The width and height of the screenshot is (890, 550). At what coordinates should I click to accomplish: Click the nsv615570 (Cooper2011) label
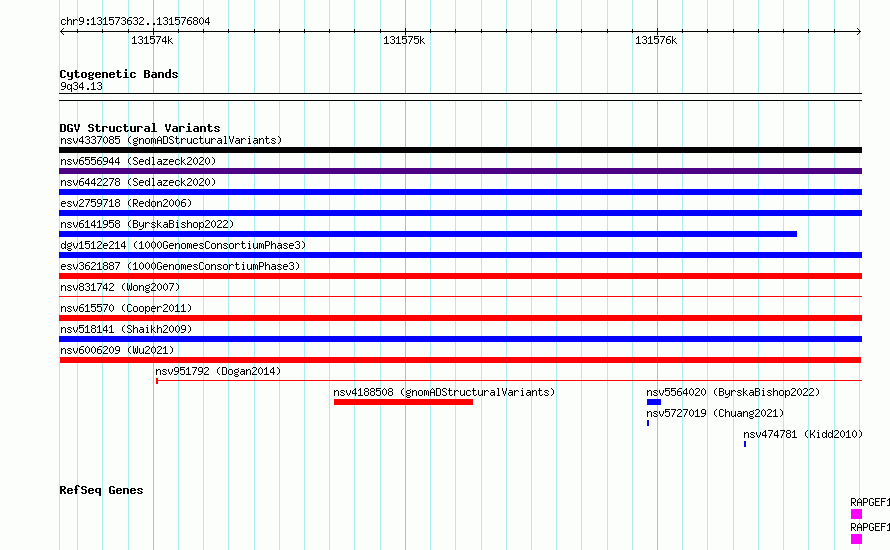pyautogui.click(x=126, y=308)
